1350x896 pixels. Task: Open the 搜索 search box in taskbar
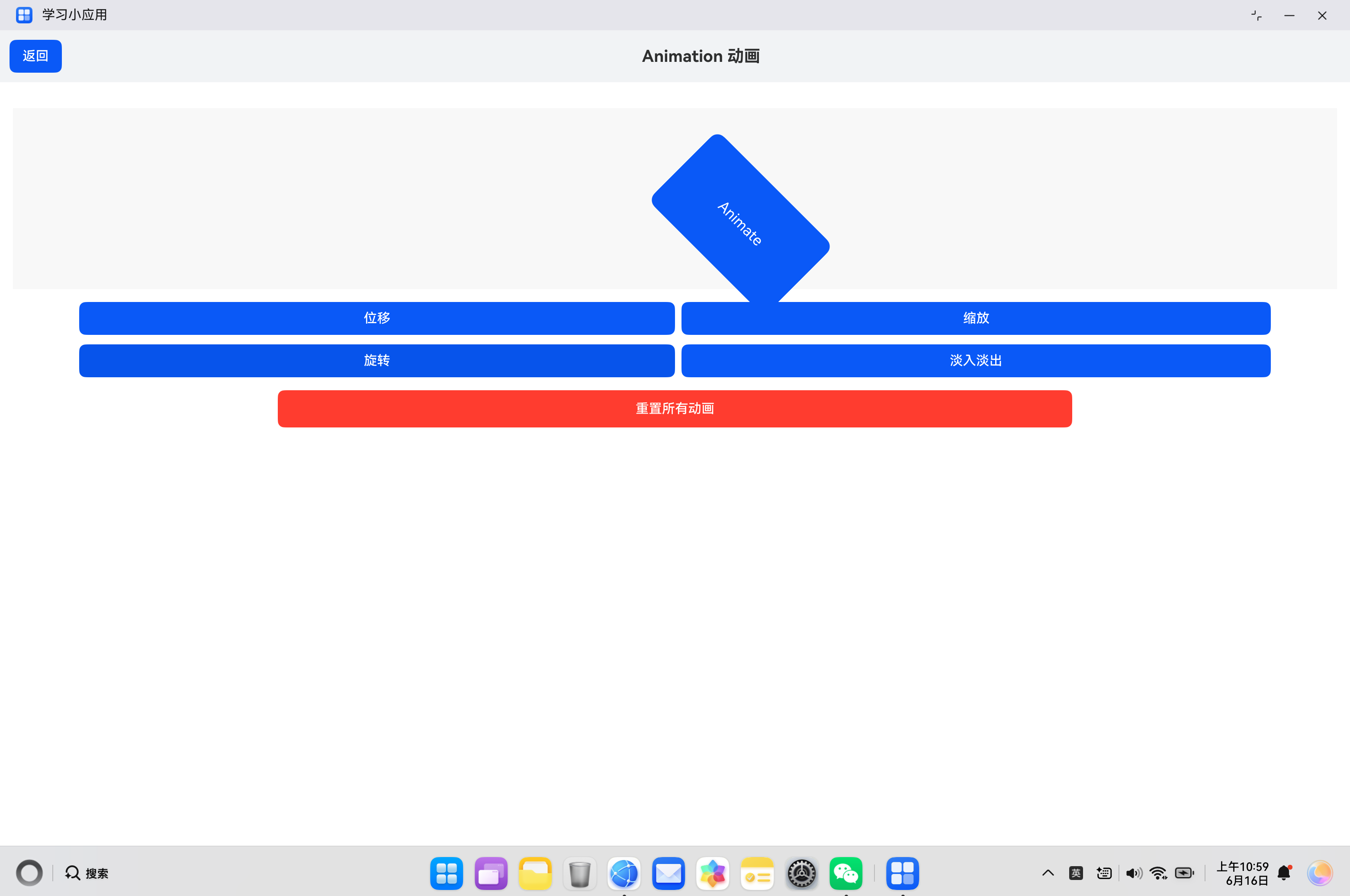click(x=87, y=873)
